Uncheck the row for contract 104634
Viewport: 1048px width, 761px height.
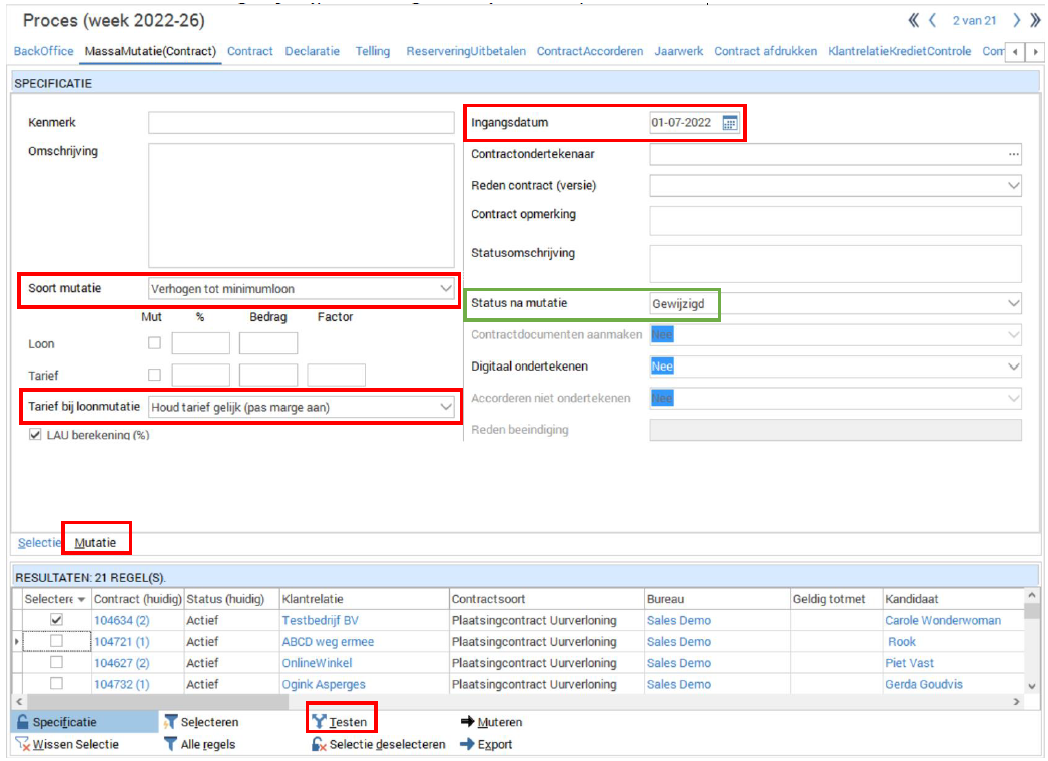(57, 620)
